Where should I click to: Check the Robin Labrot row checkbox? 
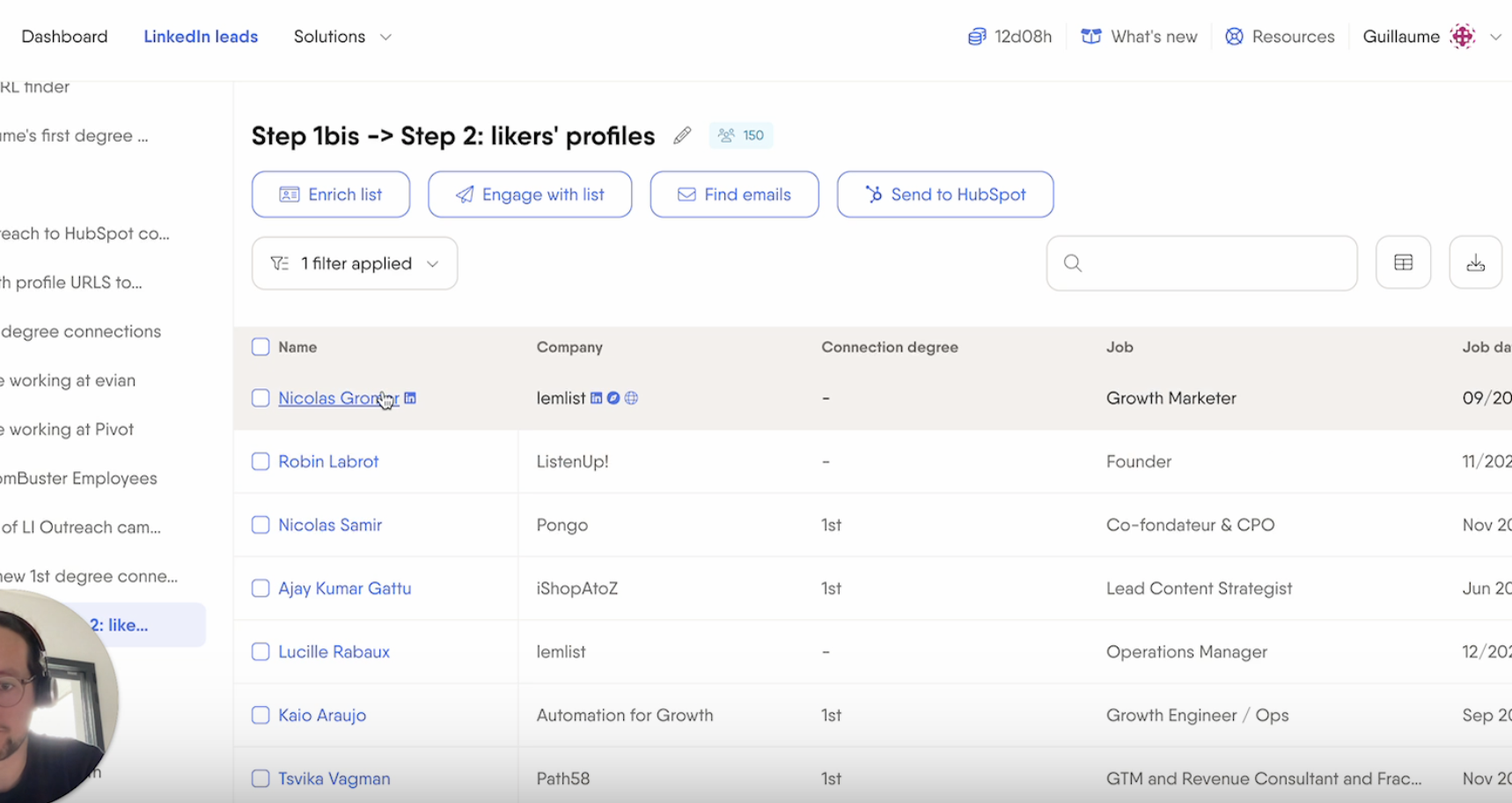tap(261, 461)
